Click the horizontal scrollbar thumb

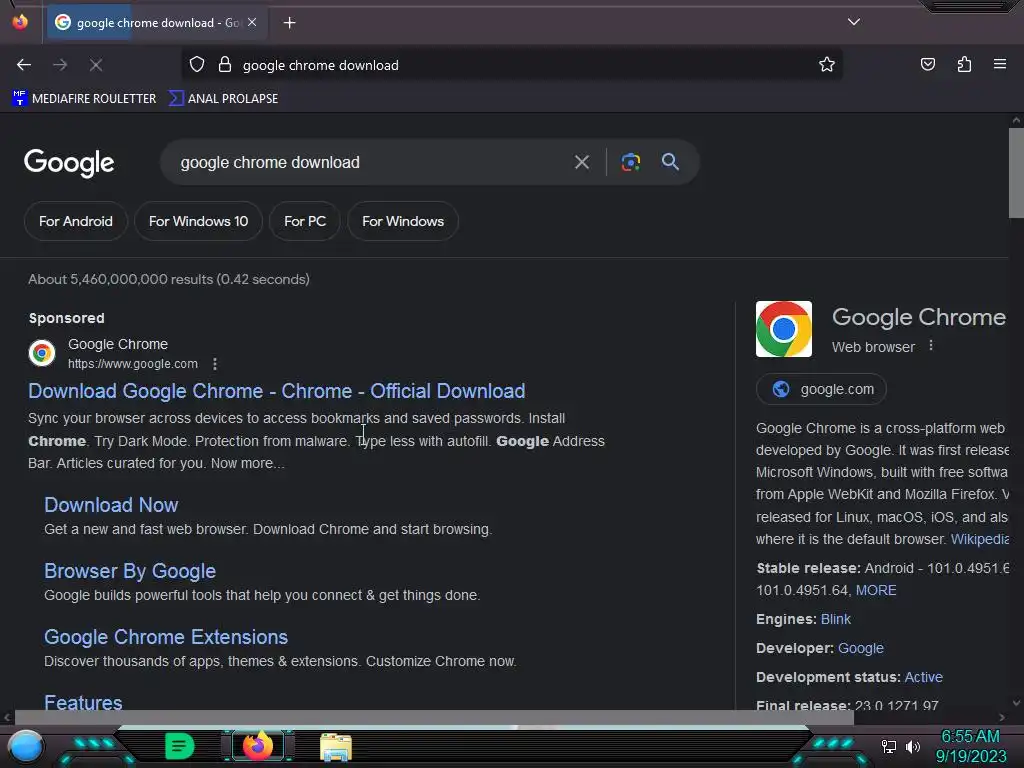(434, 717)
